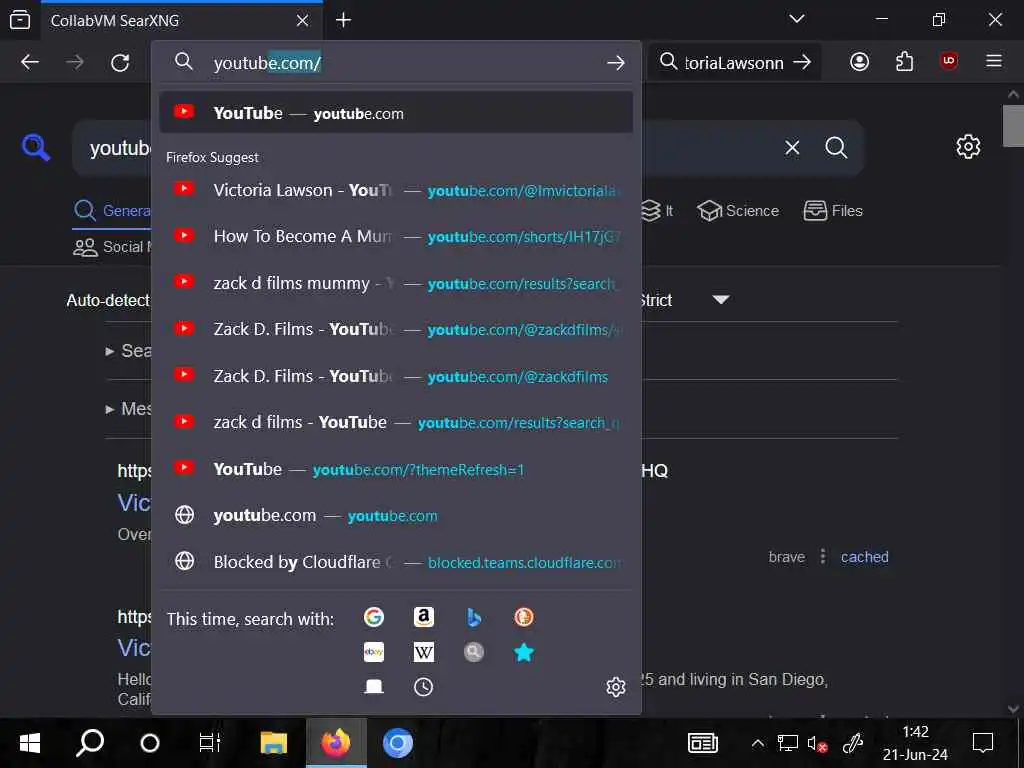Open the Windows Start menu
Image resolution: width=1024 pixels, height=768 pixels.
[x=30, y=743]
